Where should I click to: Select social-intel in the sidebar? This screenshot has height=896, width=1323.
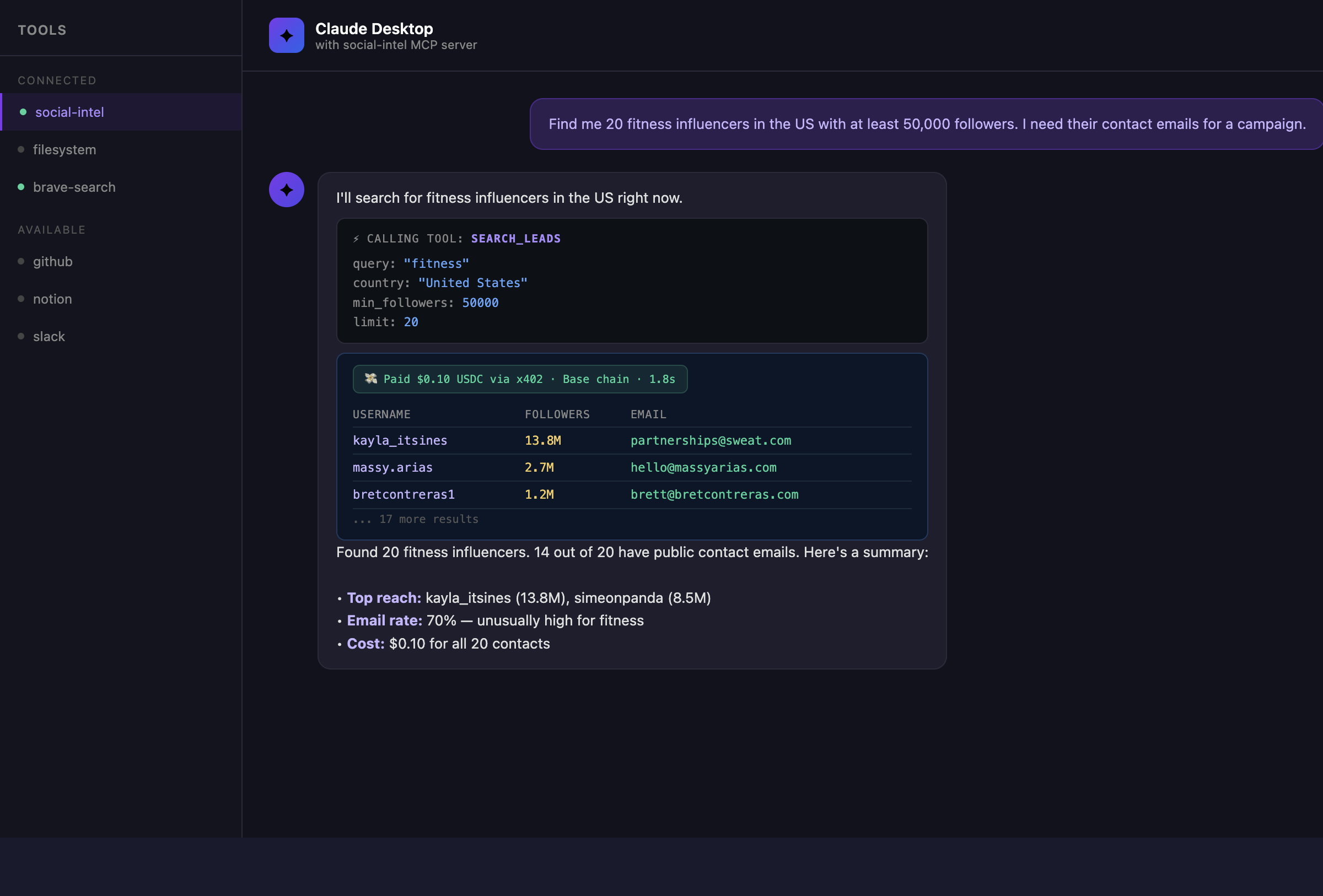[69, 111]
